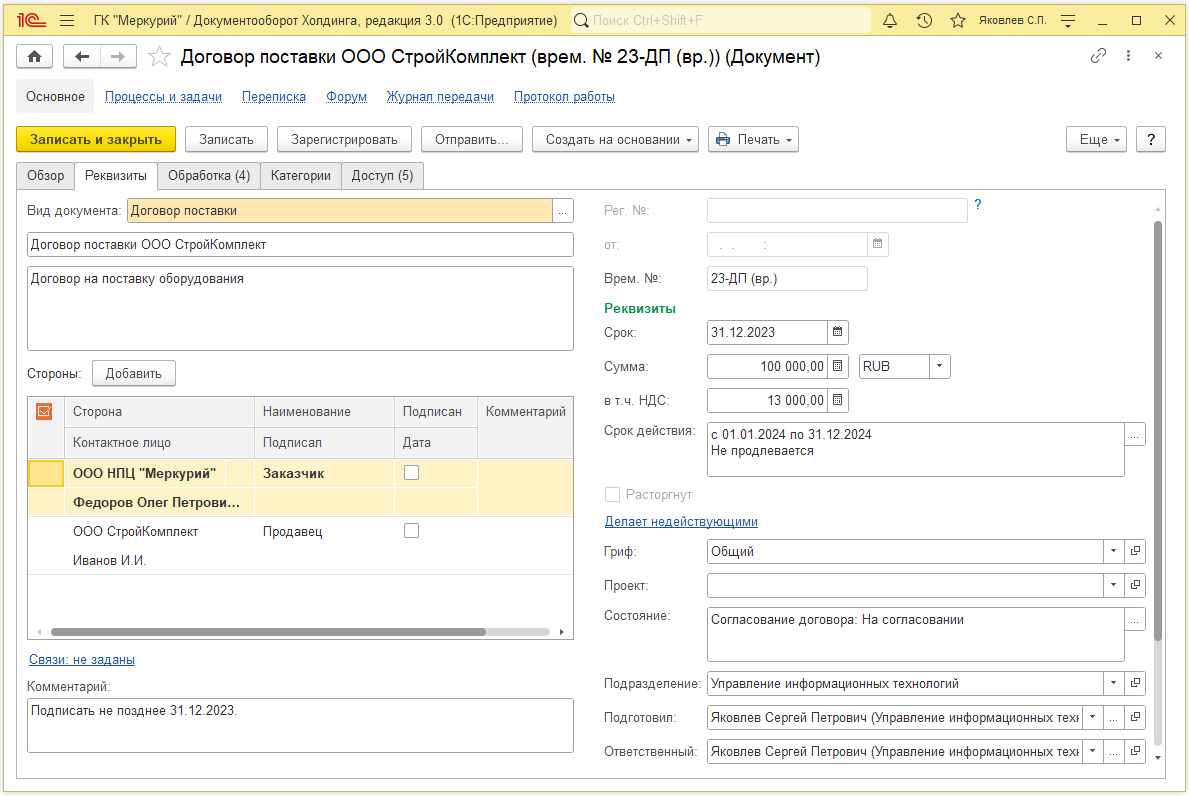The height and width of the screenshot is (796, 1189).
Task: Open notifications bell icon
Action: [x=891, y=20]
